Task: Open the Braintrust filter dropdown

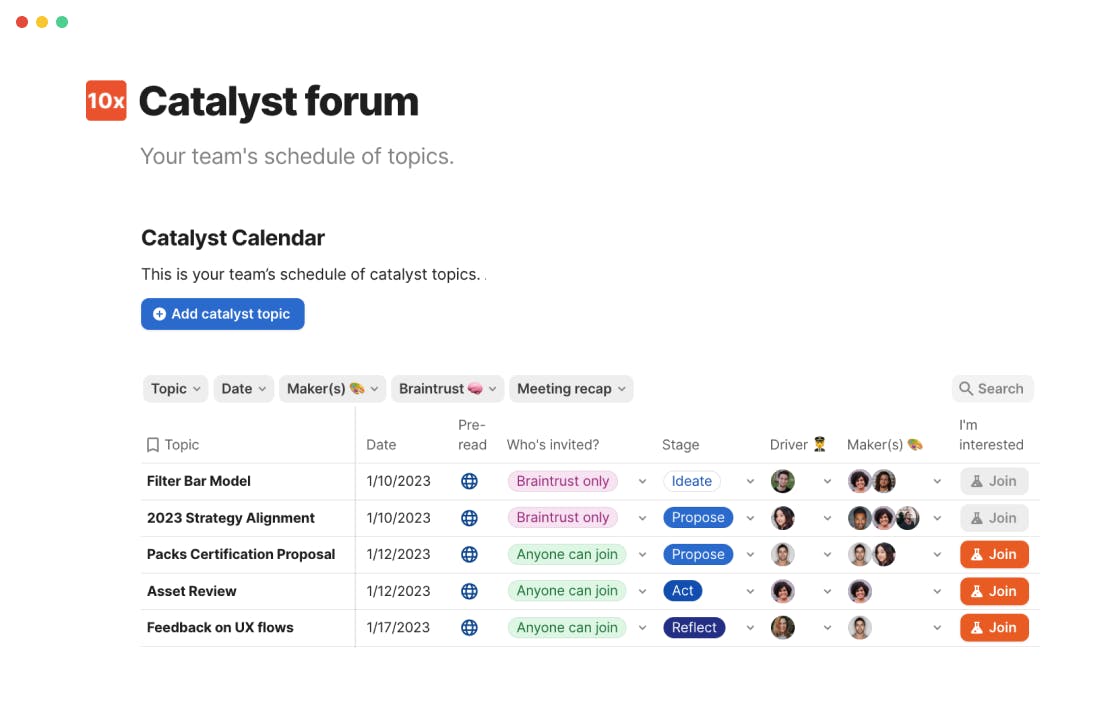Action: (x=447, y=389)
